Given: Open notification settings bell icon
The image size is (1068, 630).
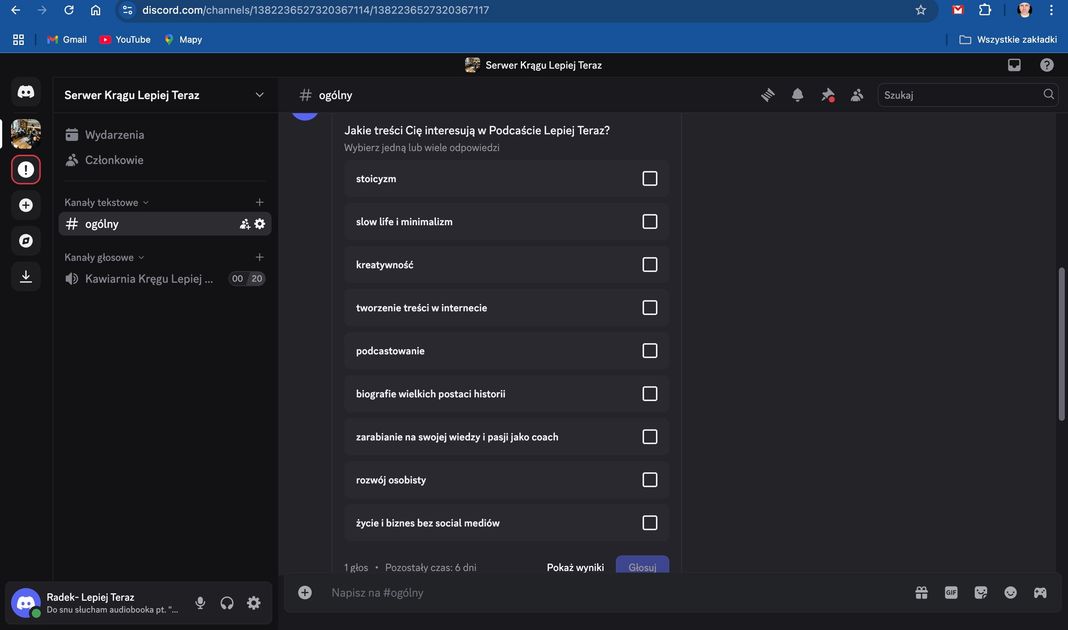Looking at the screenshot, I should point(798,95).
